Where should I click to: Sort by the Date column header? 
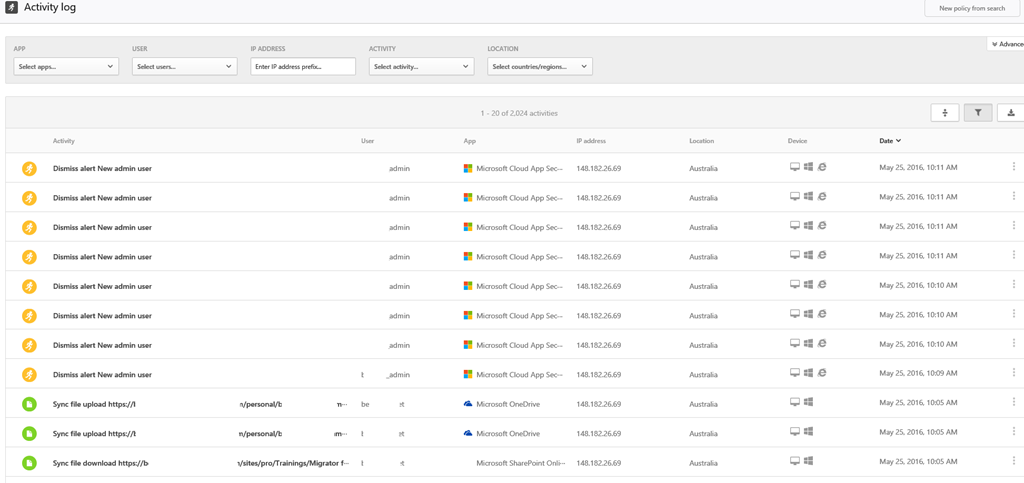(x=889, y=141)
